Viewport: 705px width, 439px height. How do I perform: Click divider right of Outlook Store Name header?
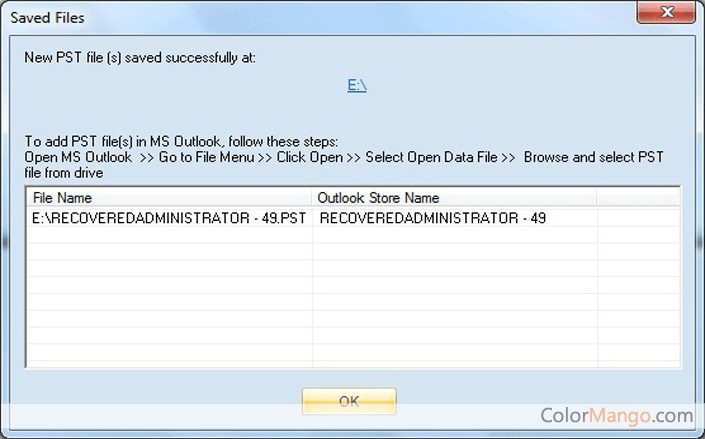596,198
